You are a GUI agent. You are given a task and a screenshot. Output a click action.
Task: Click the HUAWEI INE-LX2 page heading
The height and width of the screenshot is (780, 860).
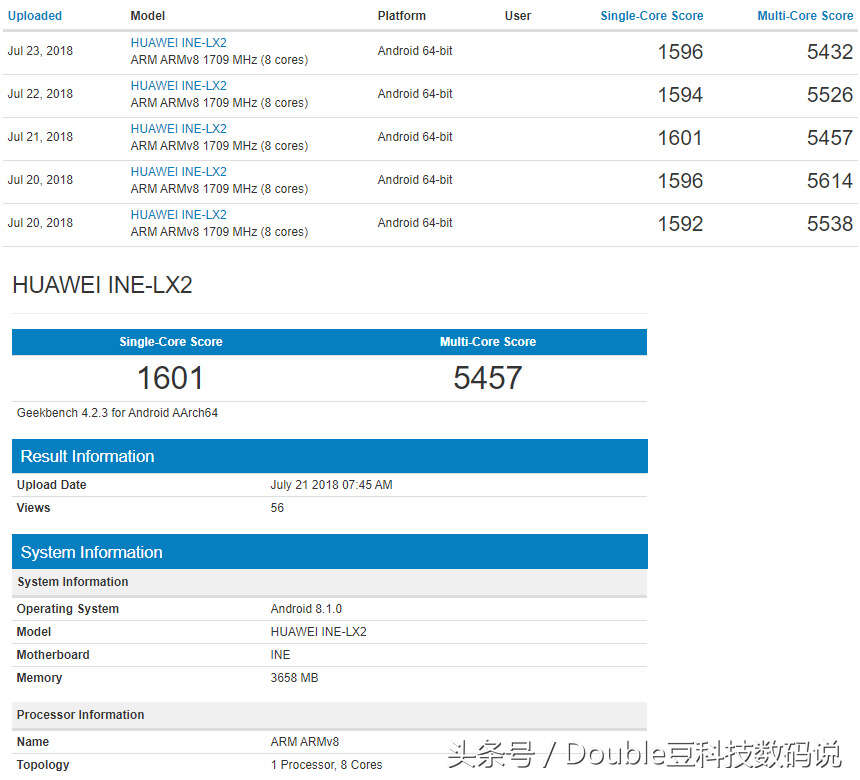tap(102, 285)
